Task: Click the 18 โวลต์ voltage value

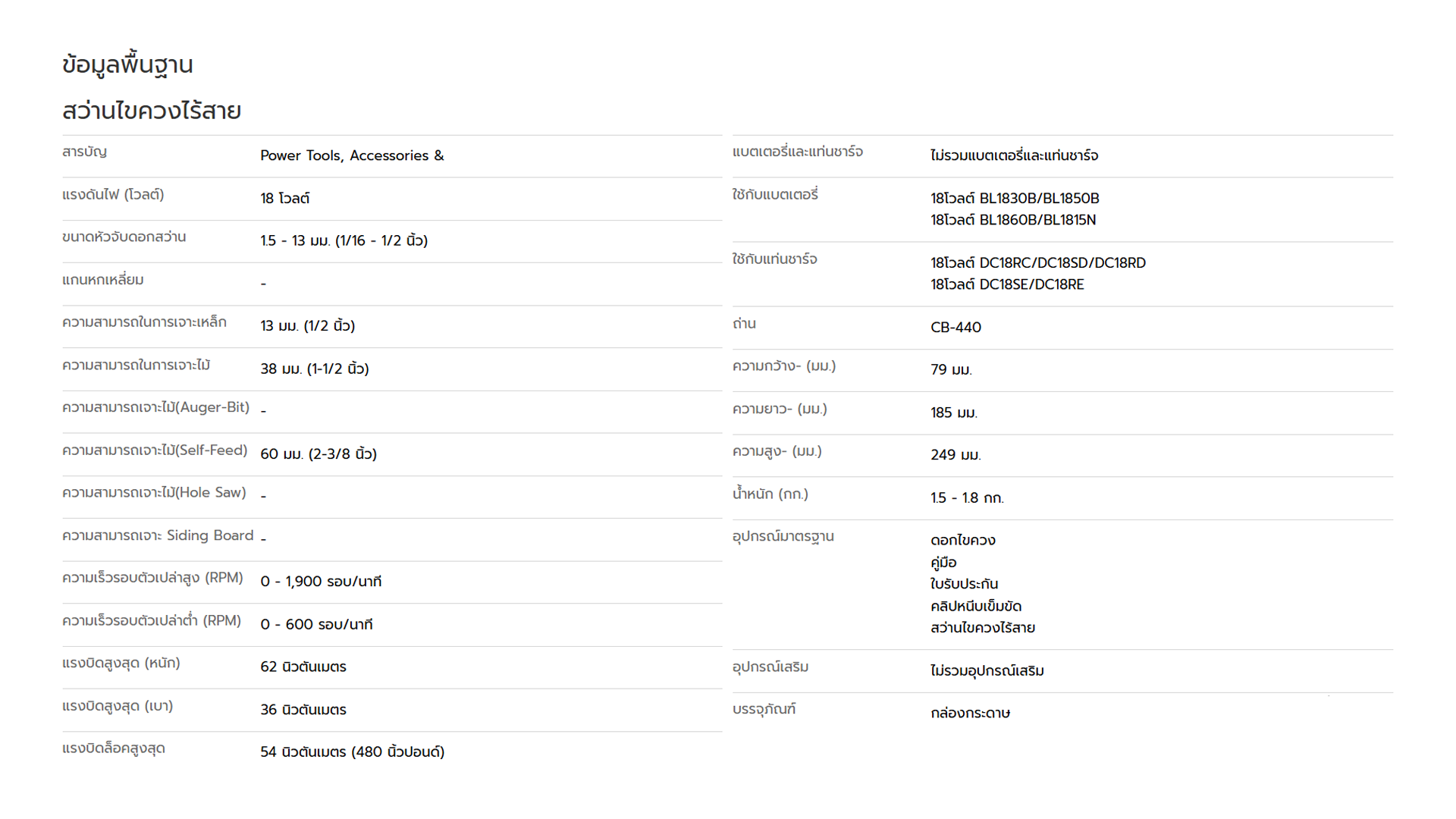Action: pos(284,198)
